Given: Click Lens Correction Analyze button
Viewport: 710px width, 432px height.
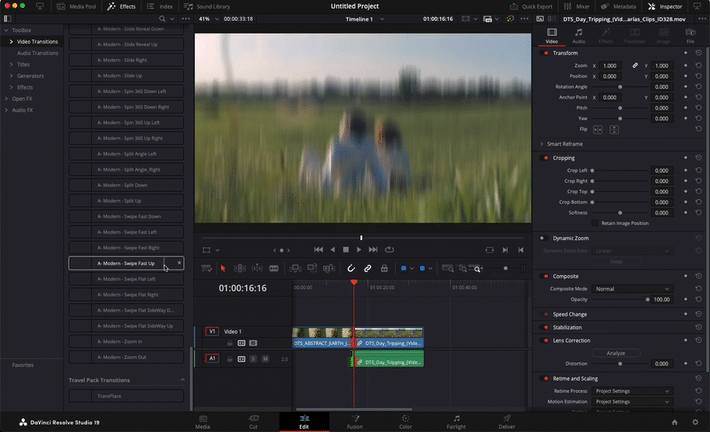Looking at the screenshot, I should click(616, 353).
